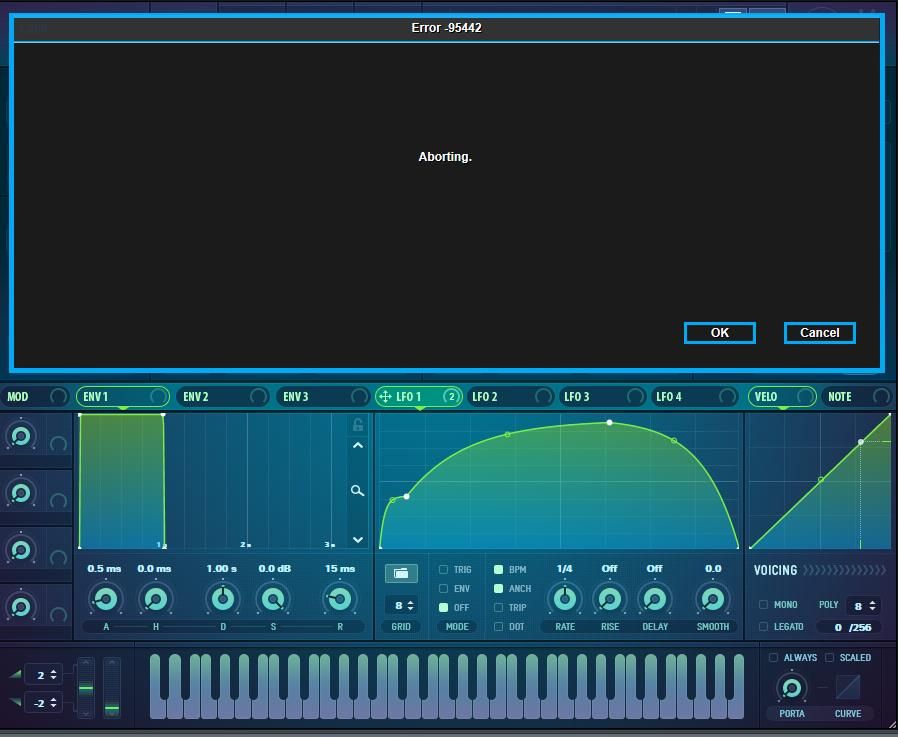Click the Decay value 1.00 s
This screenshot has width=898, height=737.
(222, 569)
